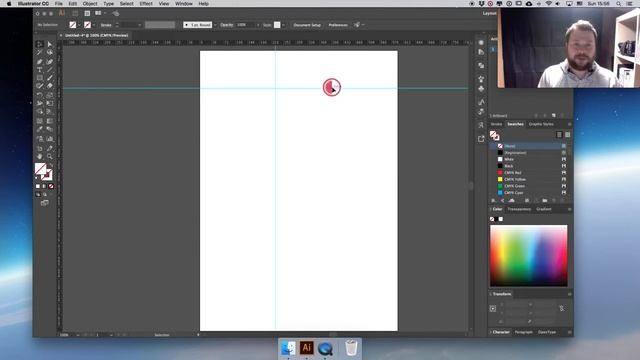
Task: Select the Pen tool
Action: pos(40,62)
